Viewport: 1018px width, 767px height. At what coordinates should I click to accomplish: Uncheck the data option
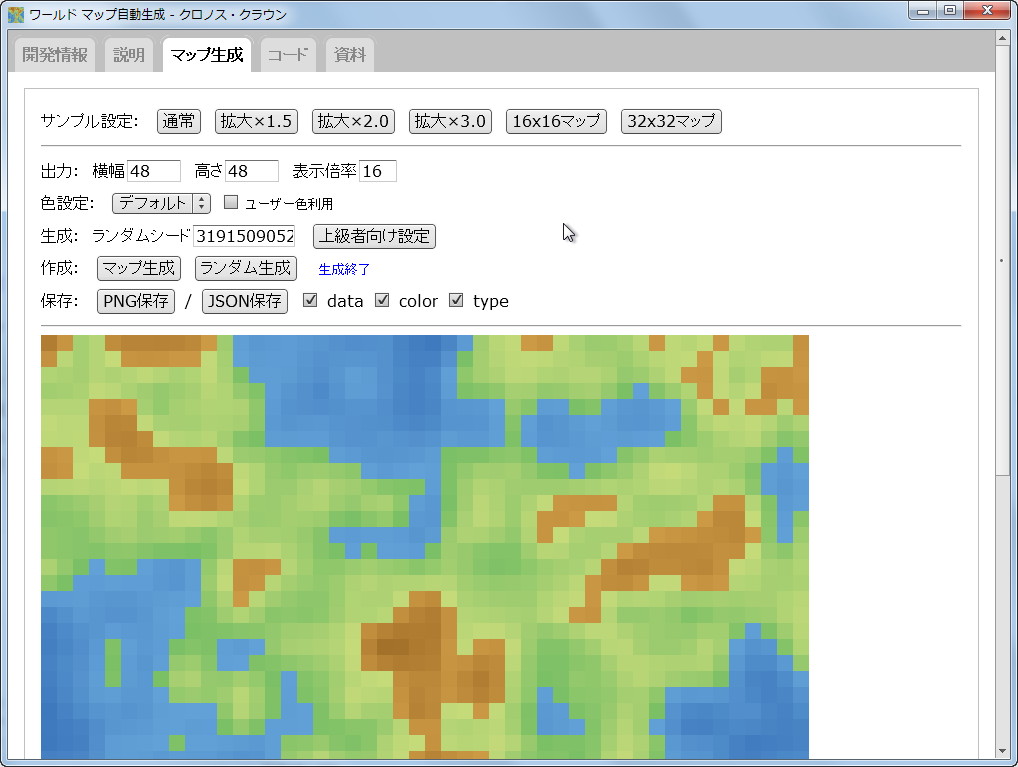(310, 300)
